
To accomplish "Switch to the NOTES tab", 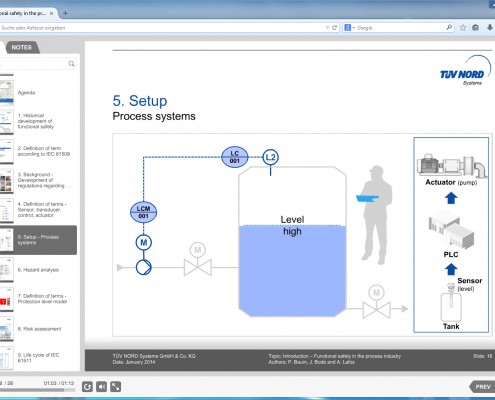I will tap(22, 47).
